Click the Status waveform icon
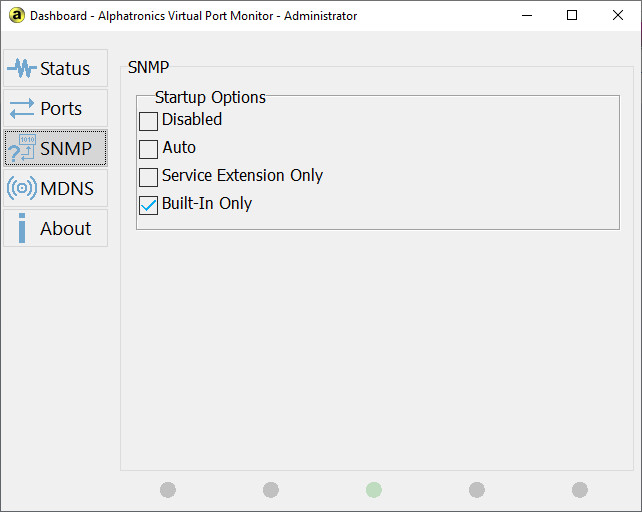The image size is (642, 512). (22, 69)
